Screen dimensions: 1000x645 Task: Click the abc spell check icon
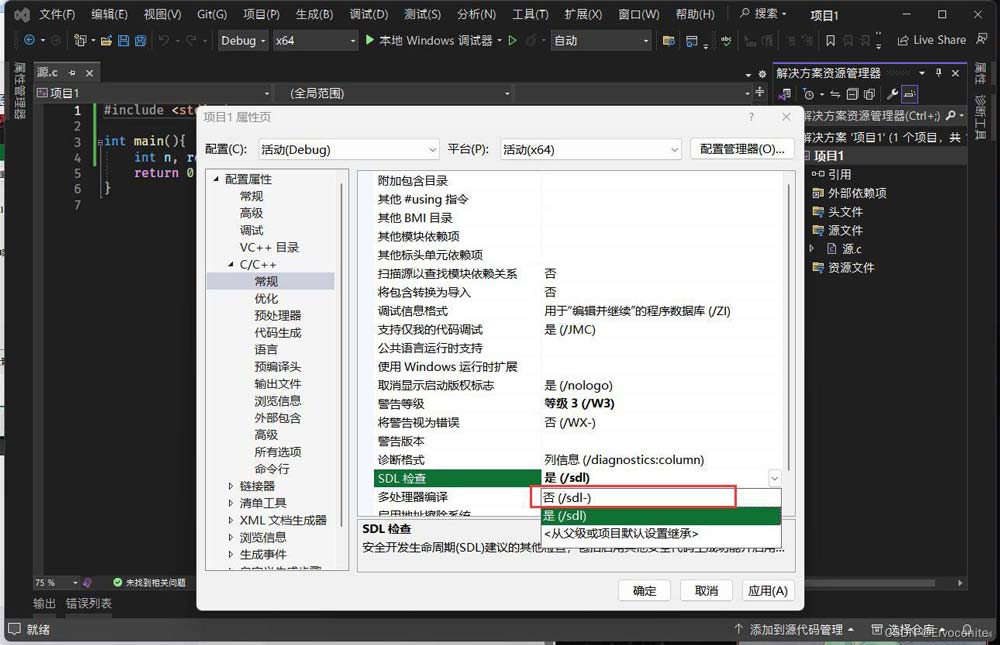pos(726,40)
